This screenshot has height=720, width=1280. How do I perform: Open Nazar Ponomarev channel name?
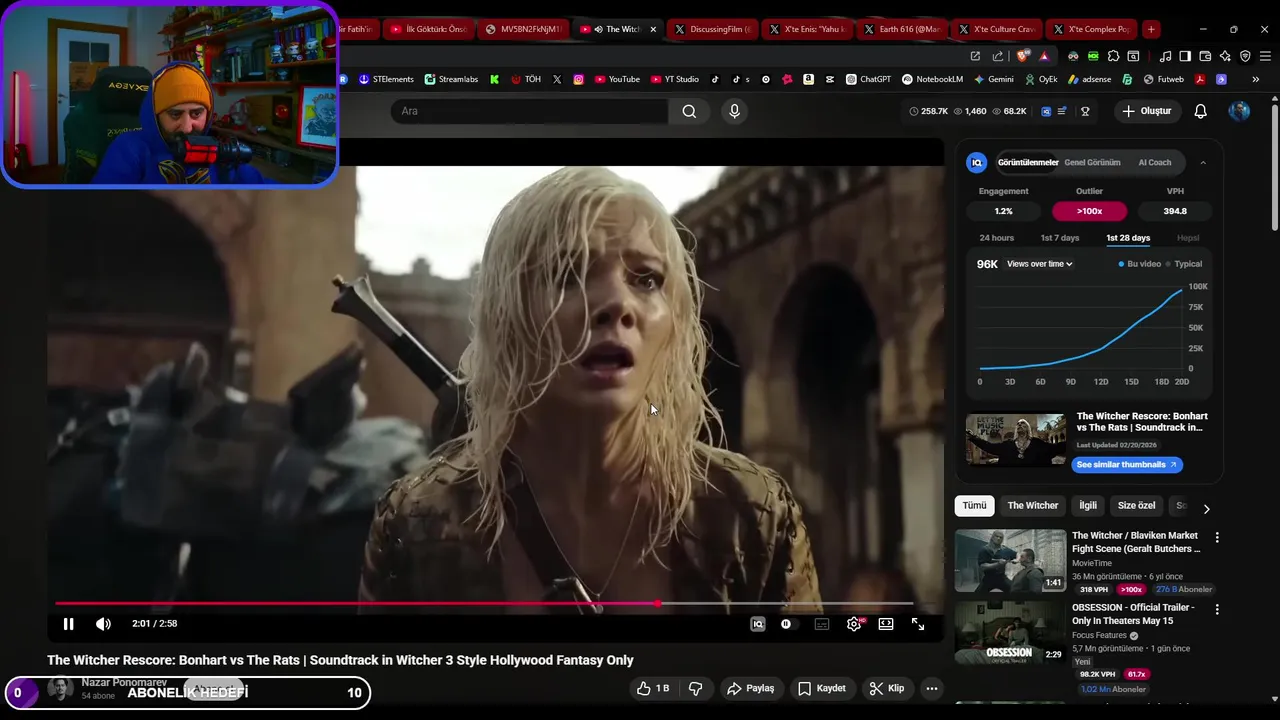click(124, 682)
